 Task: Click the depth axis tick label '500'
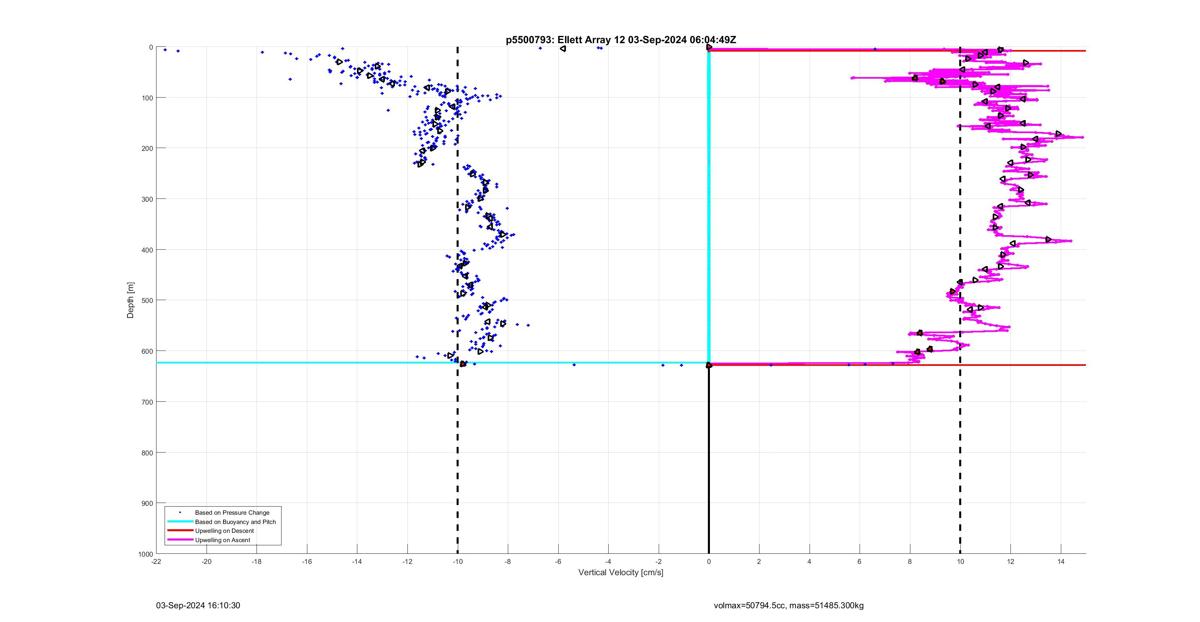(145, 301)
